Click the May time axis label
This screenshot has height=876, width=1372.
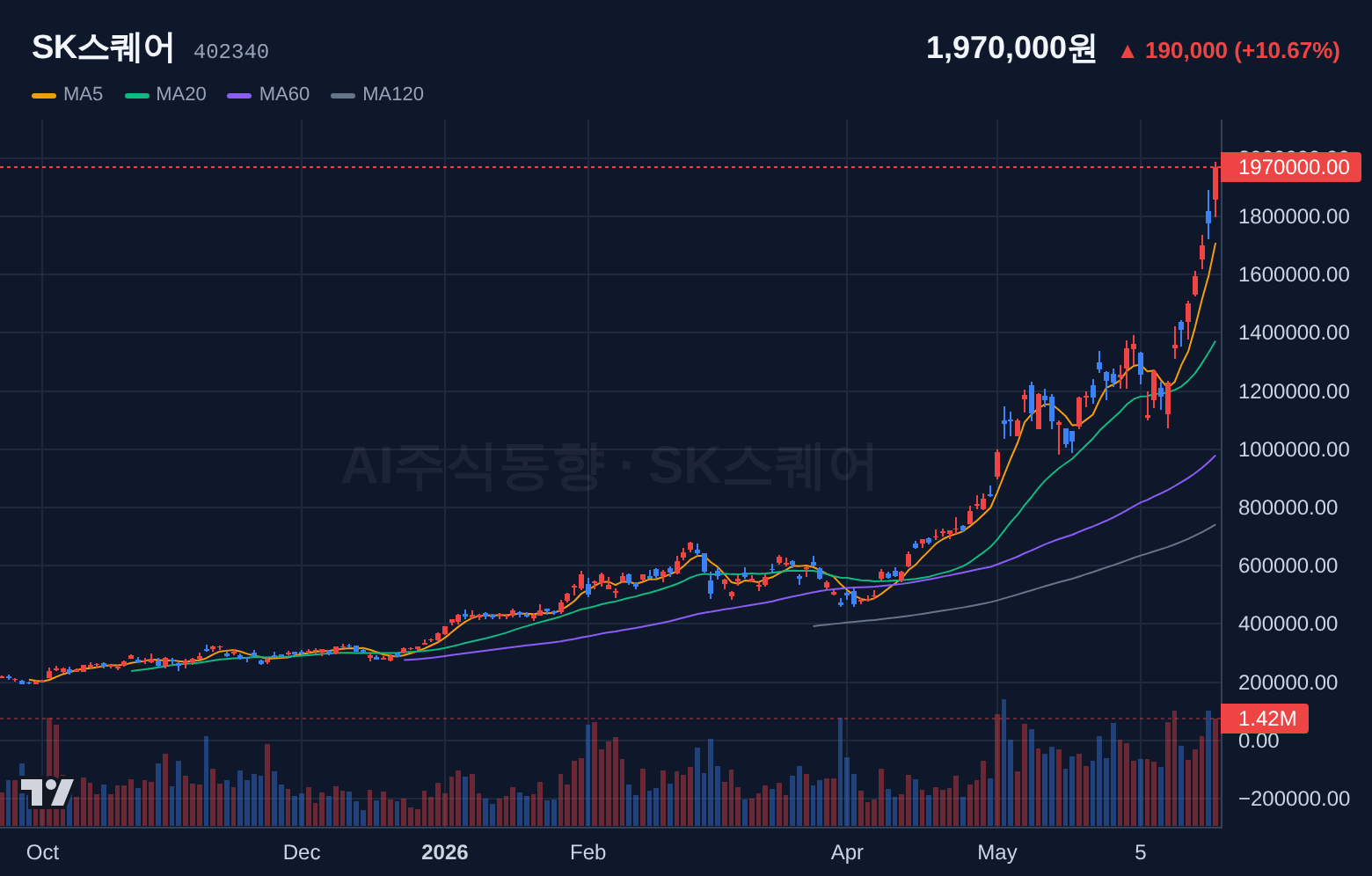[x=997, y=852]
